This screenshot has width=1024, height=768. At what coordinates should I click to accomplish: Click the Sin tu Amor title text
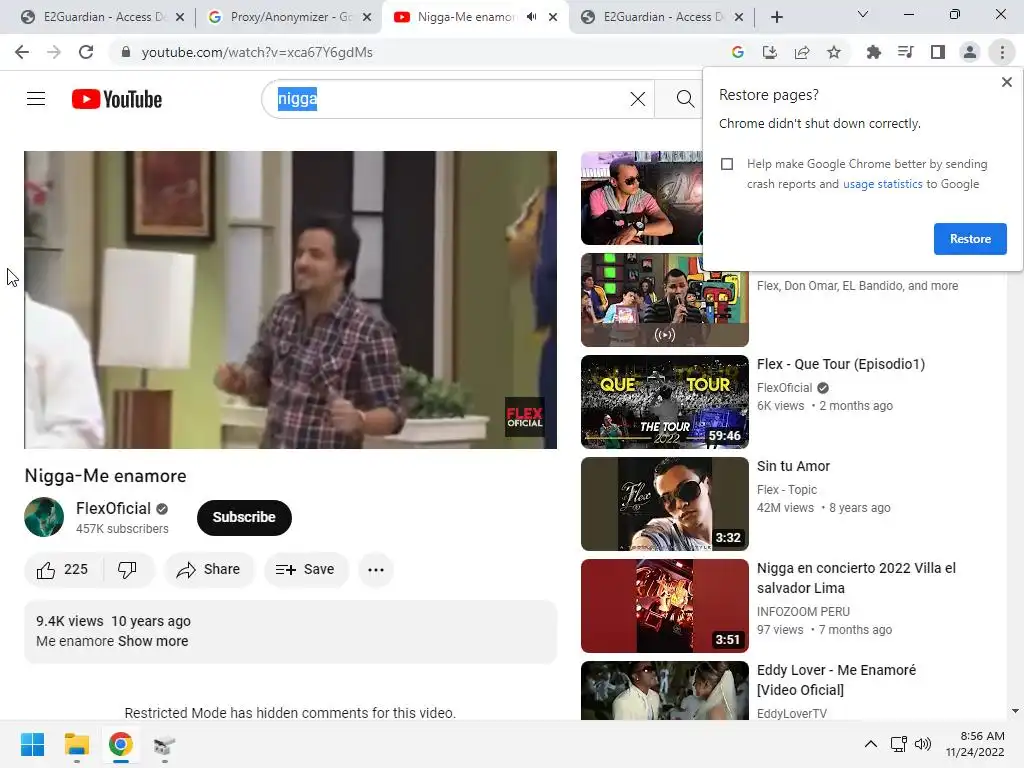[x=793, y=466]
